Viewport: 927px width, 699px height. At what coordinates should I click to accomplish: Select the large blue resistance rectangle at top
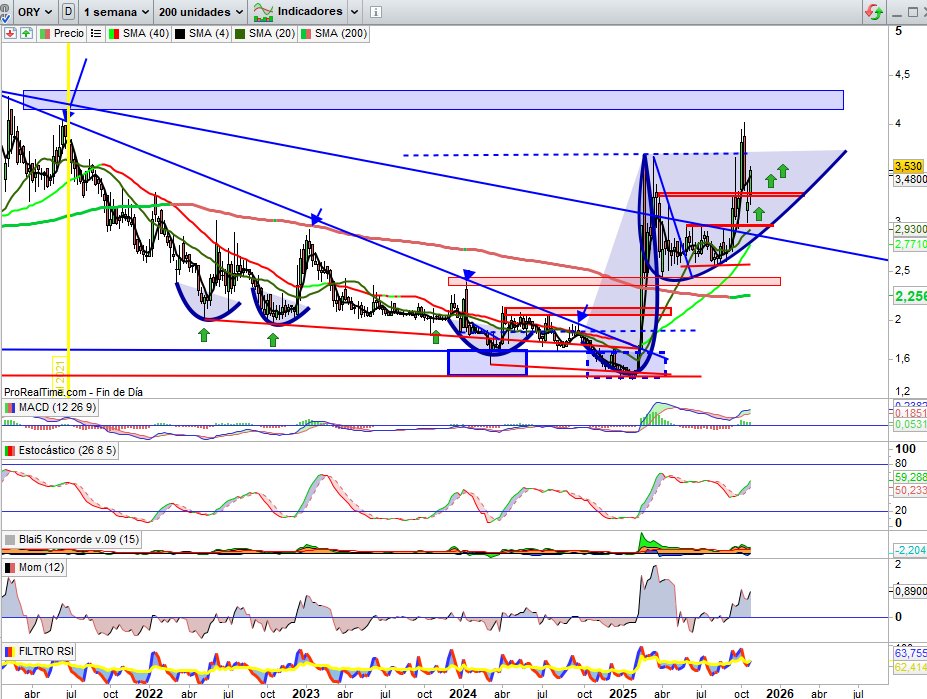(433, 100)
